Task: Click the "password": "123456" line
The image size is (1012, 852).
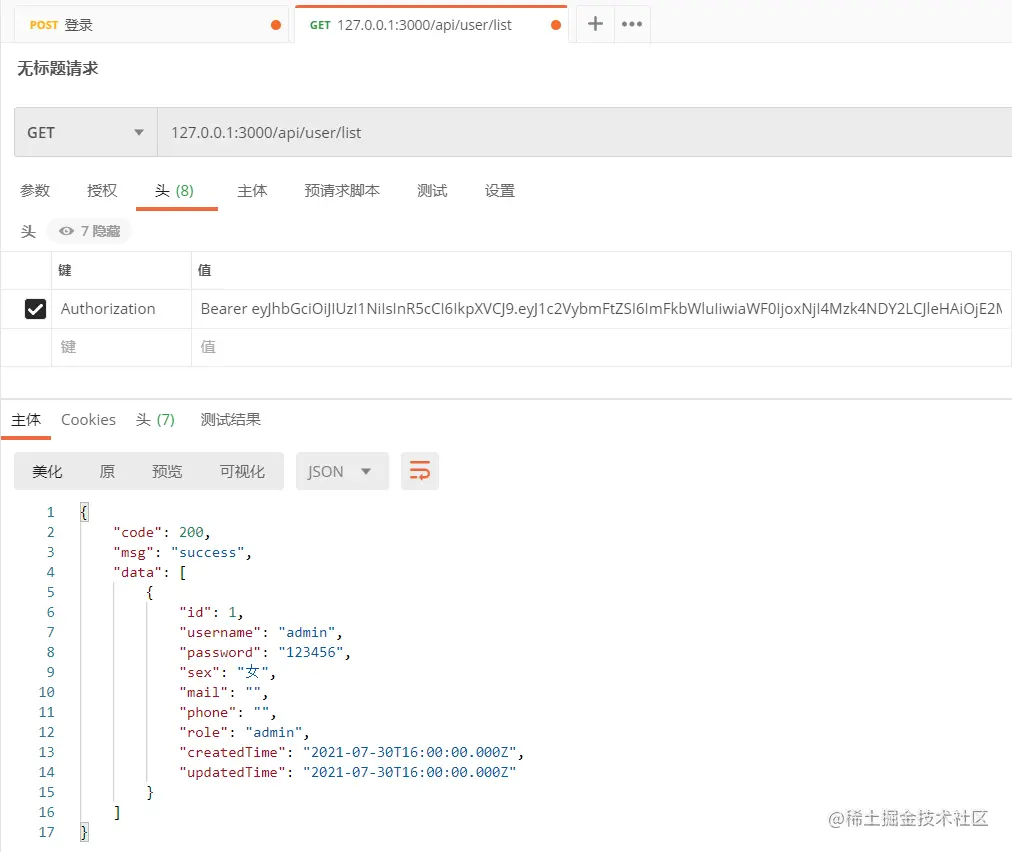Action: click(x=265, y=653)
